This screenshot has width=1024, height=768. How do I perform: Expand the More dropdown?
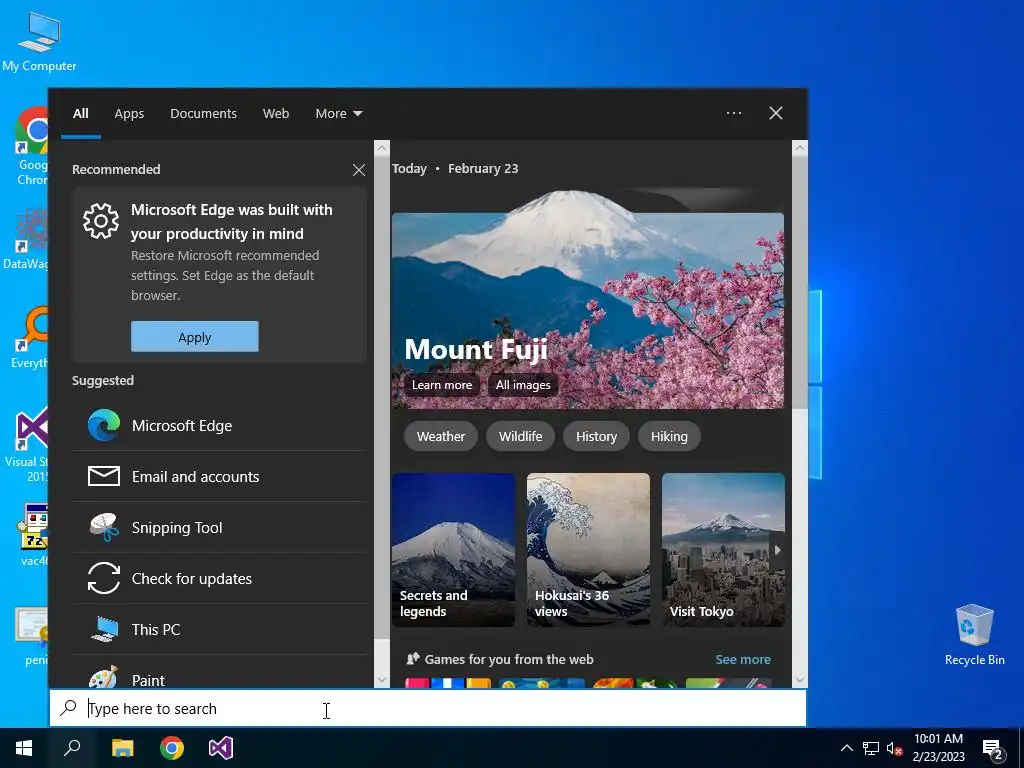coord(338,114)
